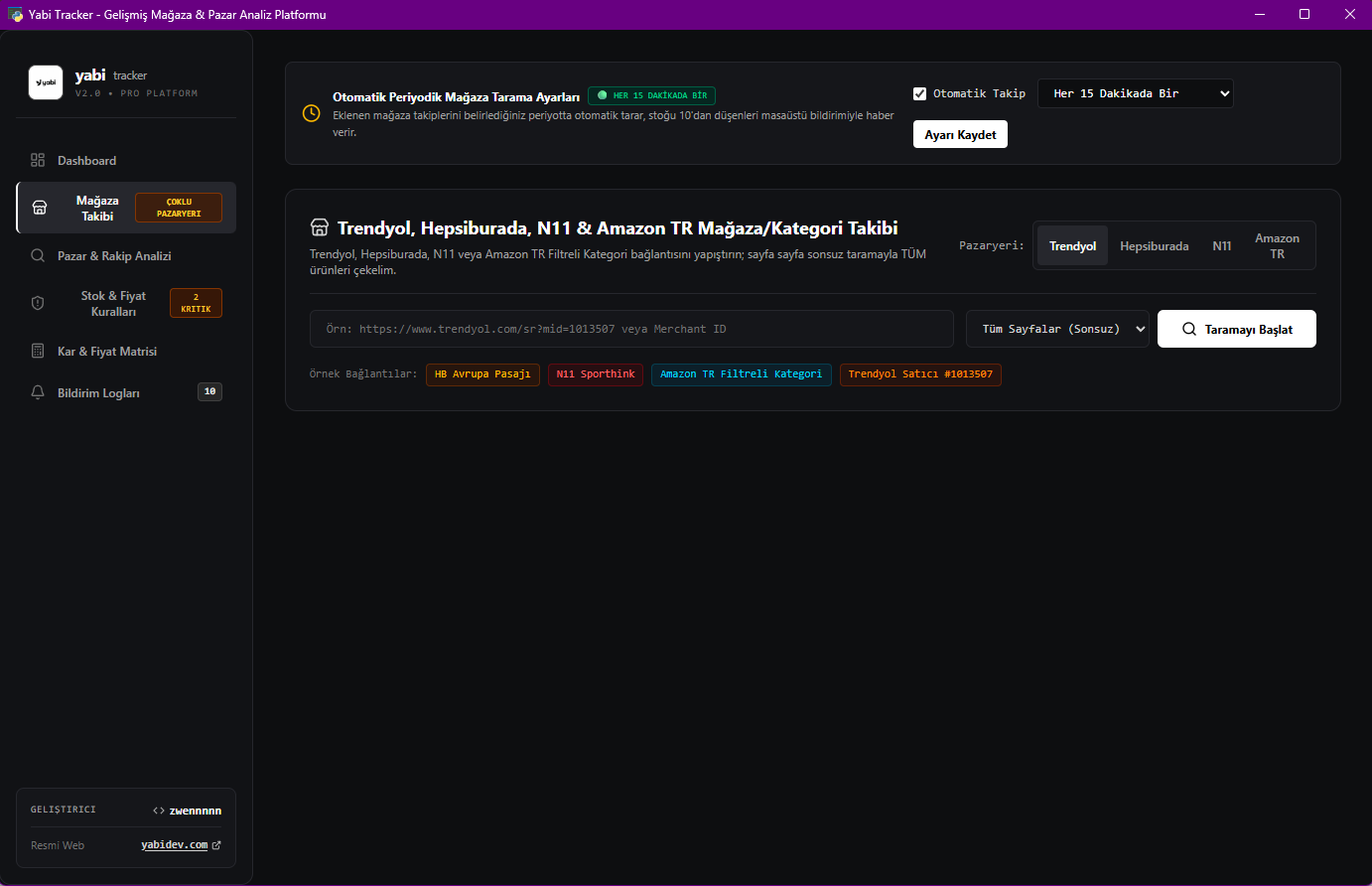
Task: Click the Dashboard grid icon
Action: (x=38, y=160)
